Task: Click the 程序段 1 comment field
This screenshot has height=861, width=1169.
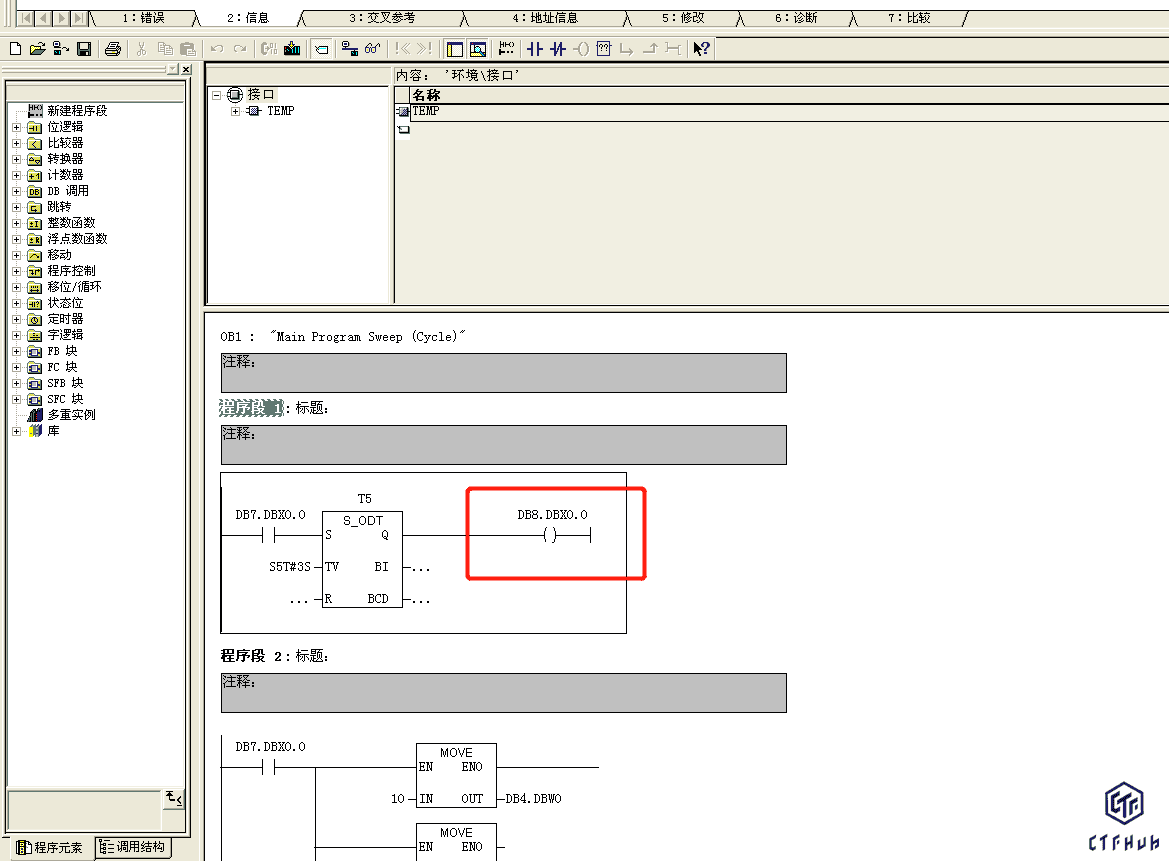Action: (x=503, y=445)
